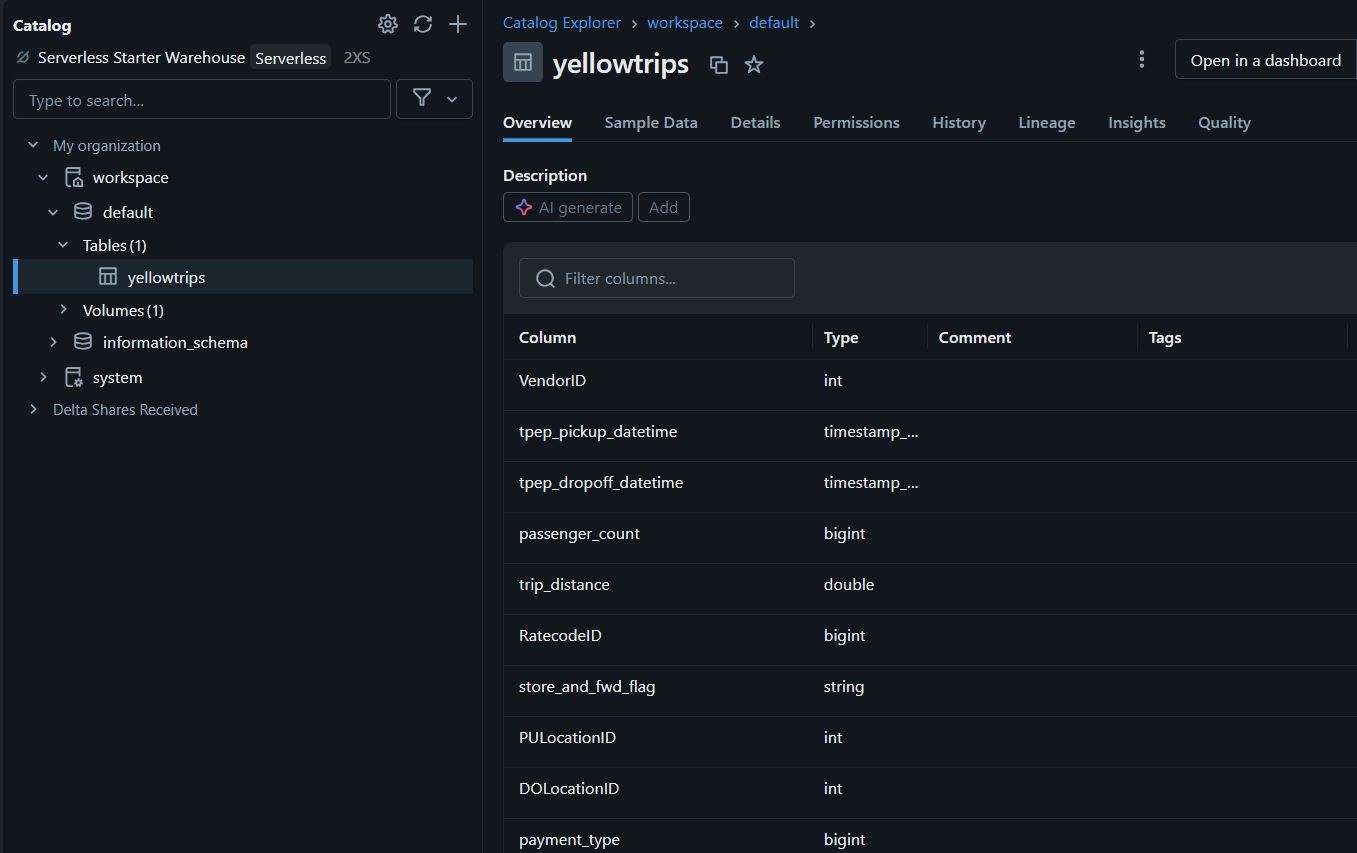Collapse the workspace catalog chevron

coord(43,177)
